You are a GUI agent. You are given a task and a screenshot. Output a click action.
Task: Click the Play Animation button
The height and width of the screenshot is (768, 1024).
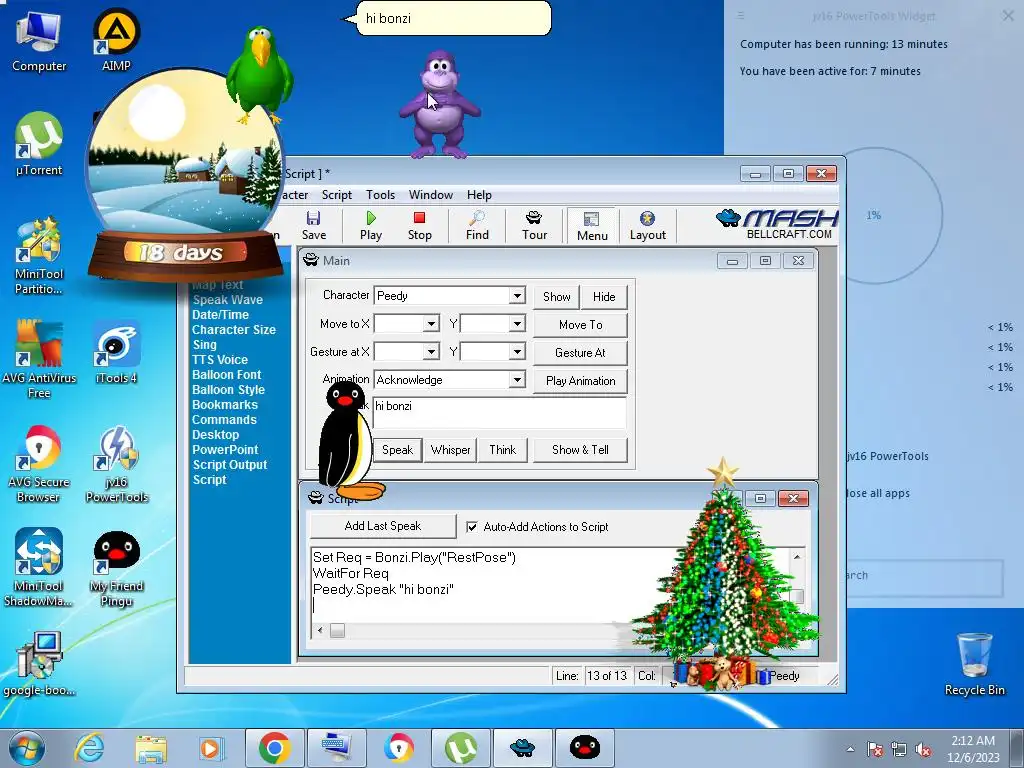point(581,381)
